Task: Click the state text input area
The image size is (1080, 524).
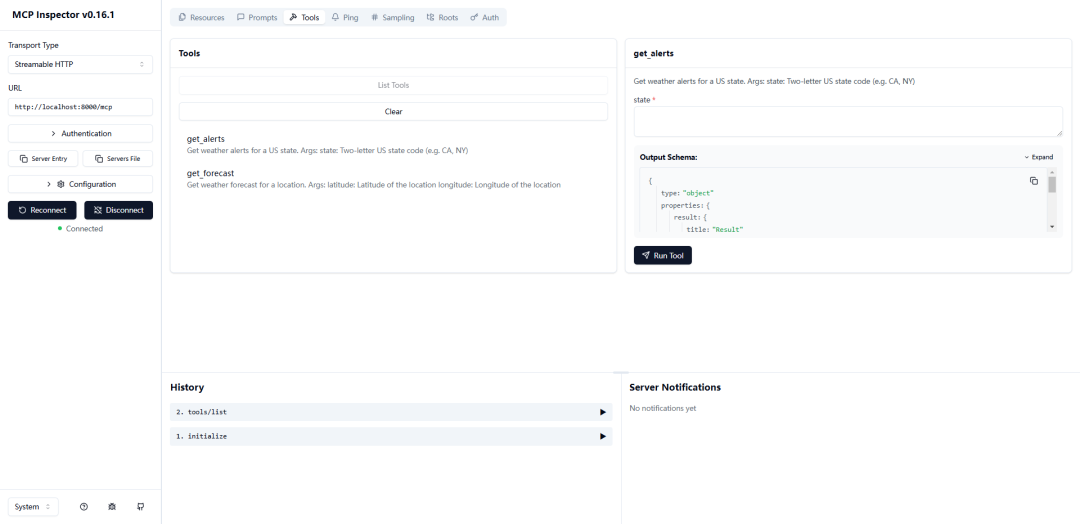Action: [x=848, y=121]
